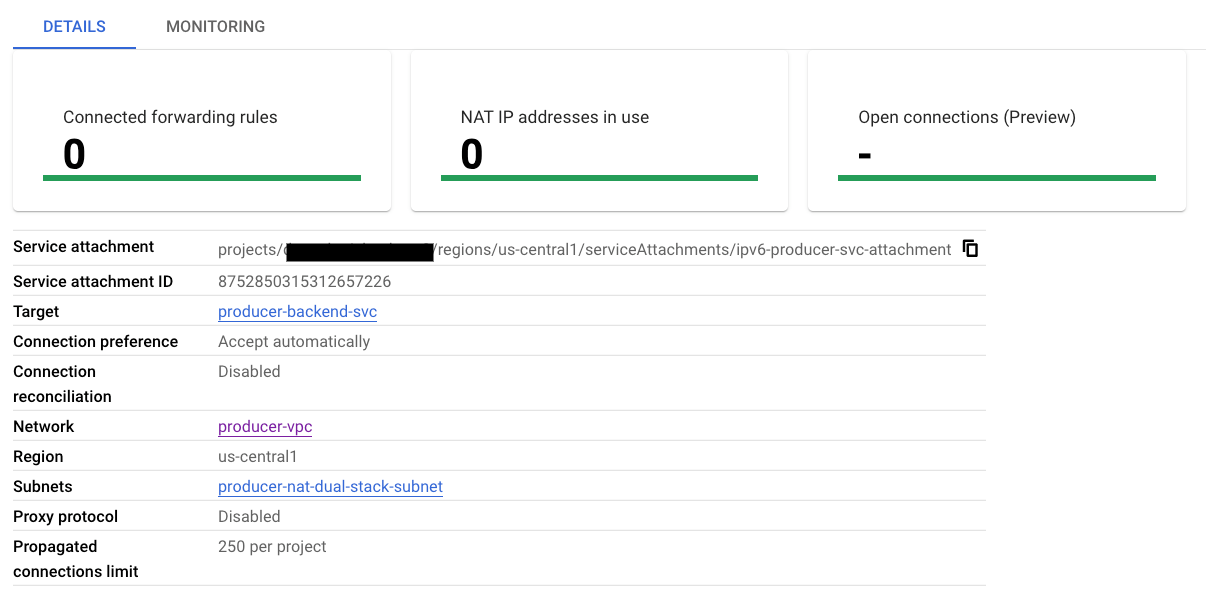The image size is (1206, 598).
Task: Click the Connected forwarding rules heading
Action: pos(170,117)
